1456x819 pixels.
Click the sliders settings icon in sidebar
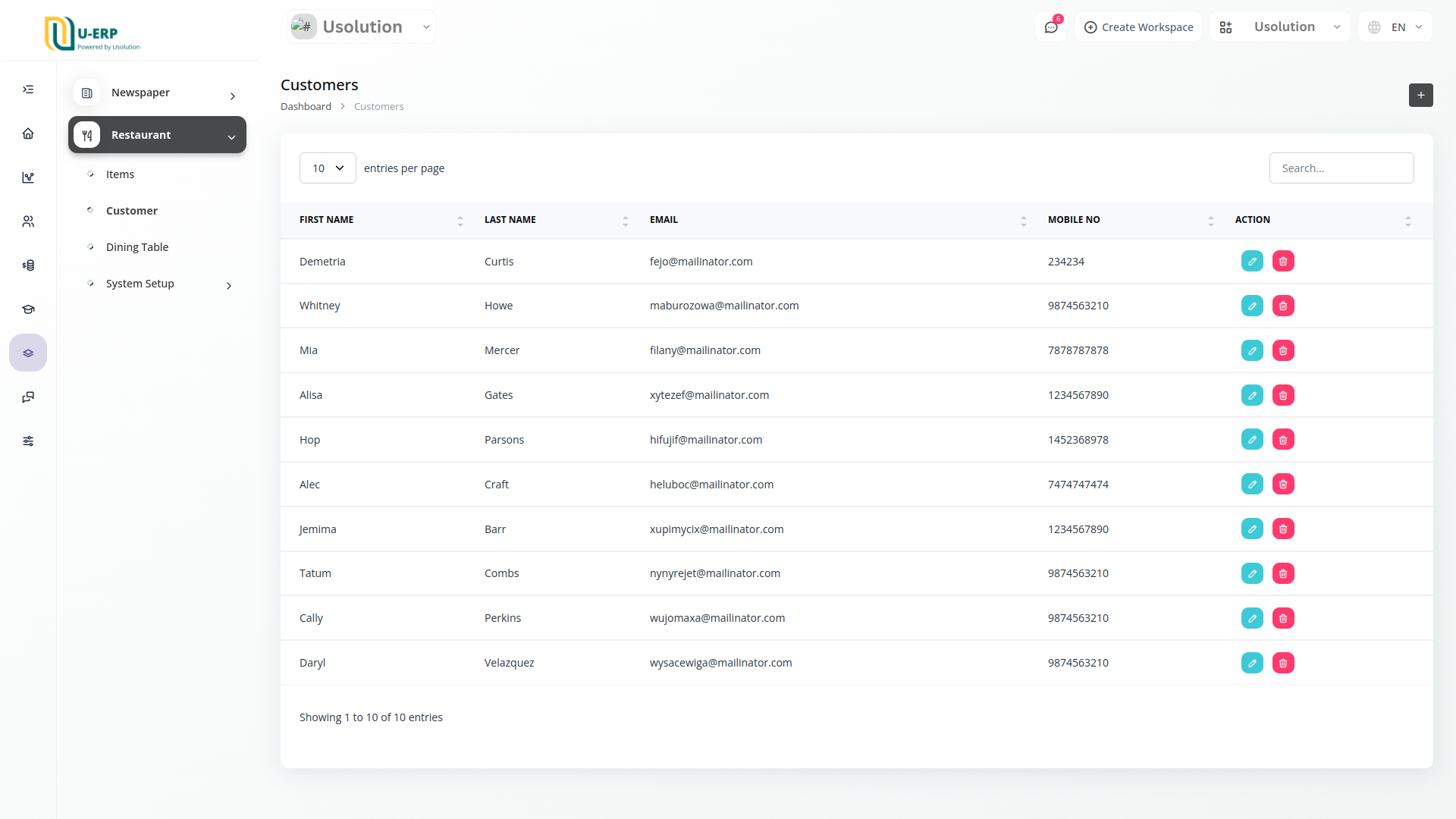(x=28, y=441)
